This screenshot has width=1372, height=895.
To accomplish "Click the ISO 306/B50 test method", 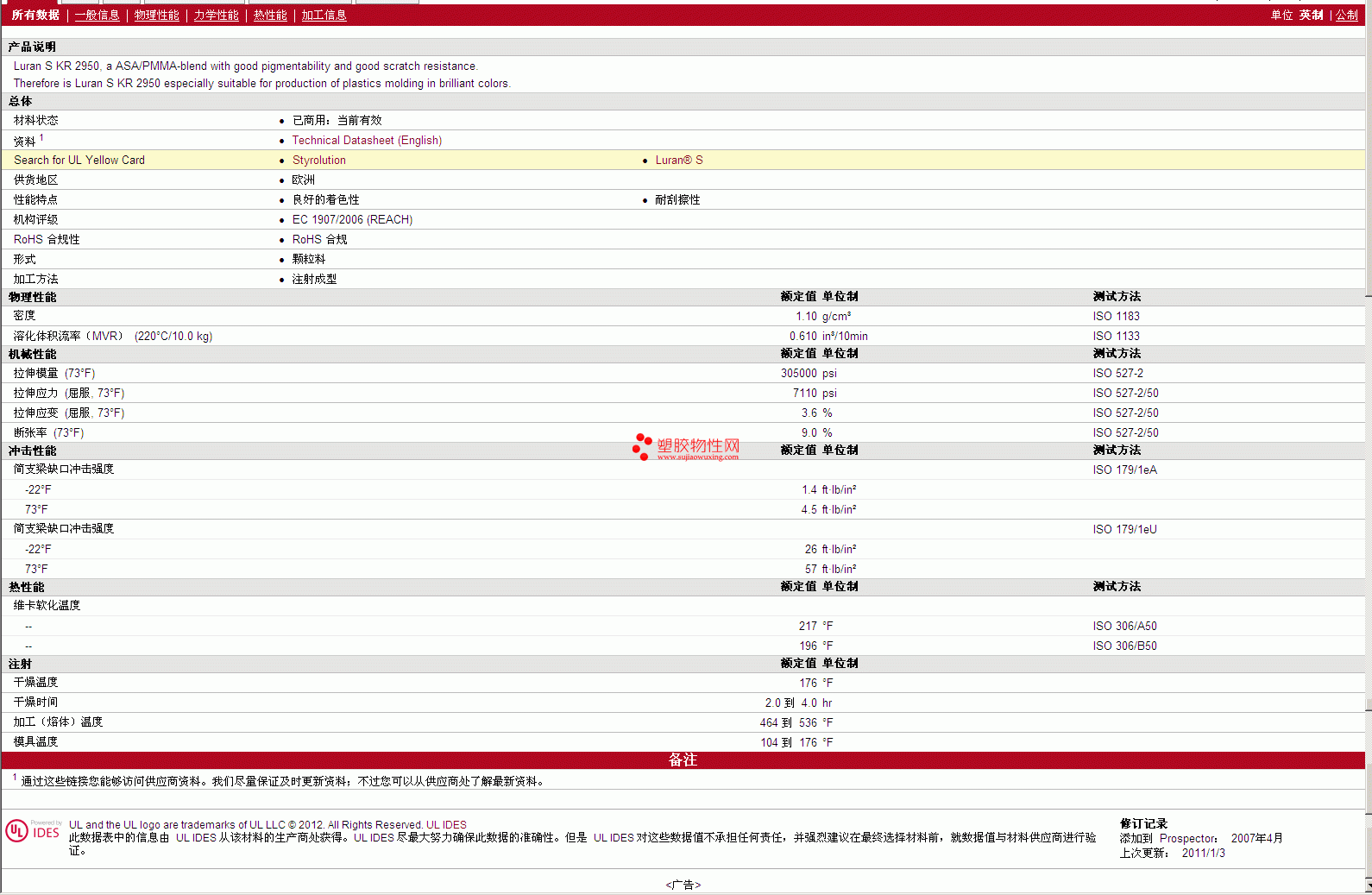I will 1124,646.
